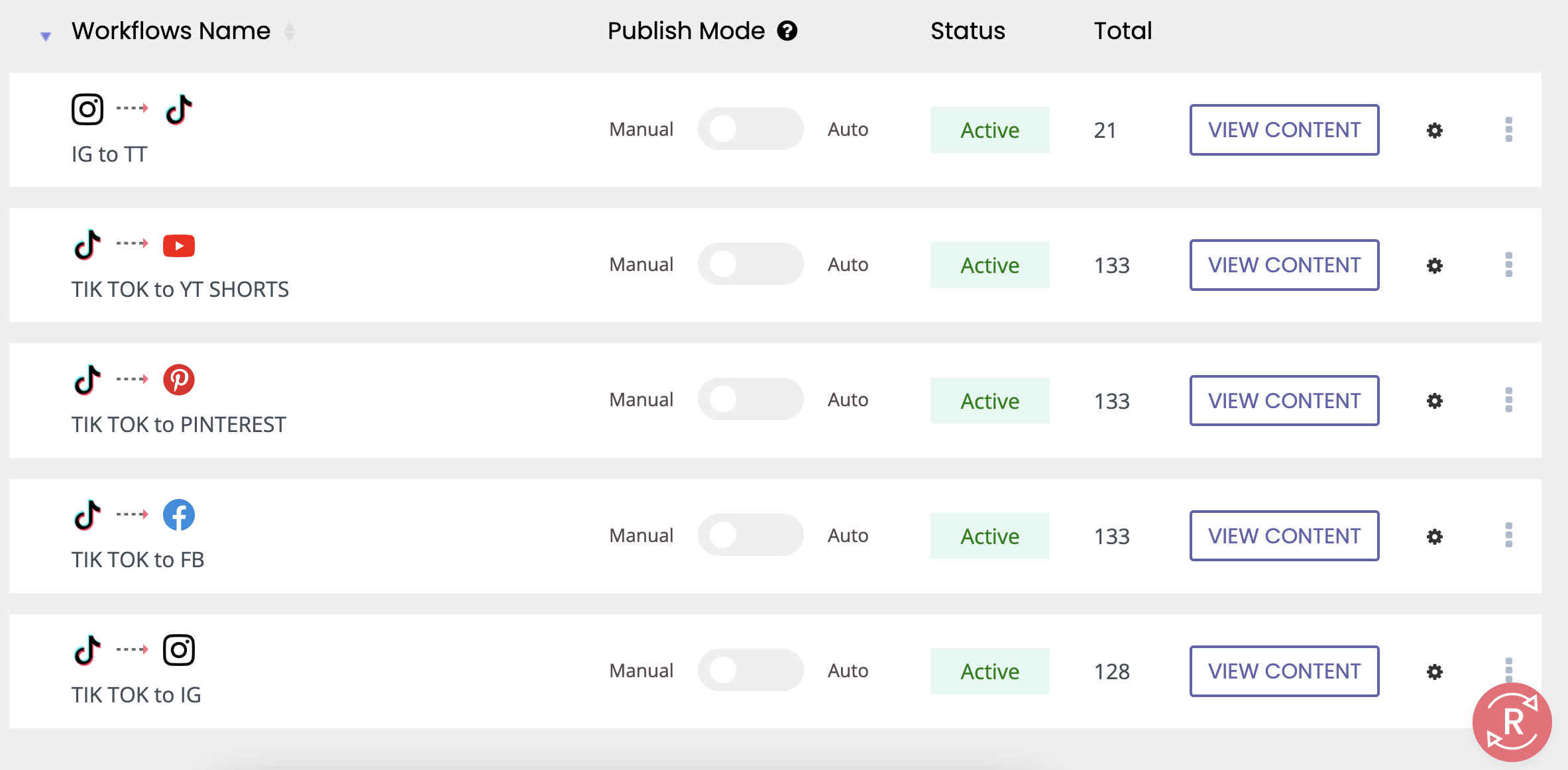Screen dimensions: 1568x770
Task: Open three-dot menu for IG to TT
Action: (x=1508, y=129)
